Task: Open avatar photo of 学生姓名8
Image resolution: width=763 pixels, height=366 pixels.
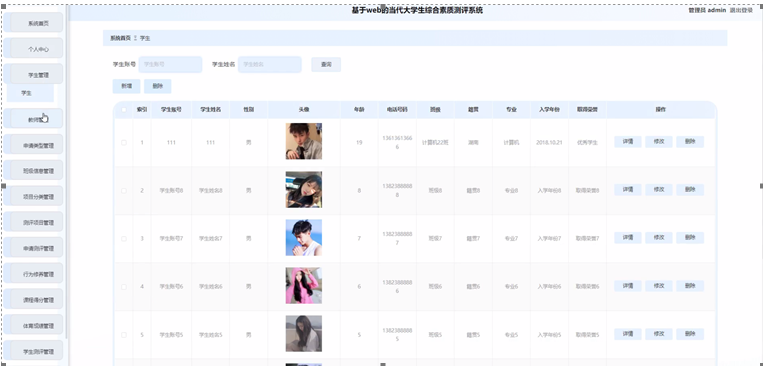Action: [304, 189]
